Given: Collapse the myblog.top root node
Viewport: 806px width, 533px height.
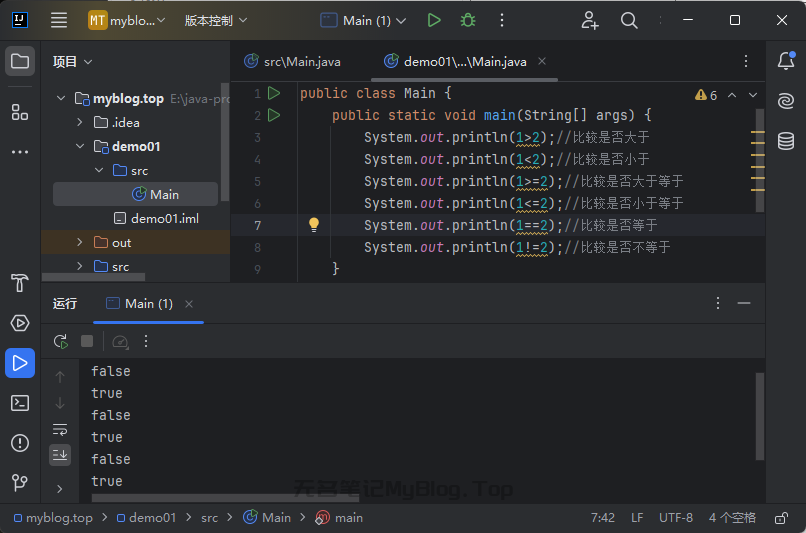Looking at the screenshot, I should (61, 98).
